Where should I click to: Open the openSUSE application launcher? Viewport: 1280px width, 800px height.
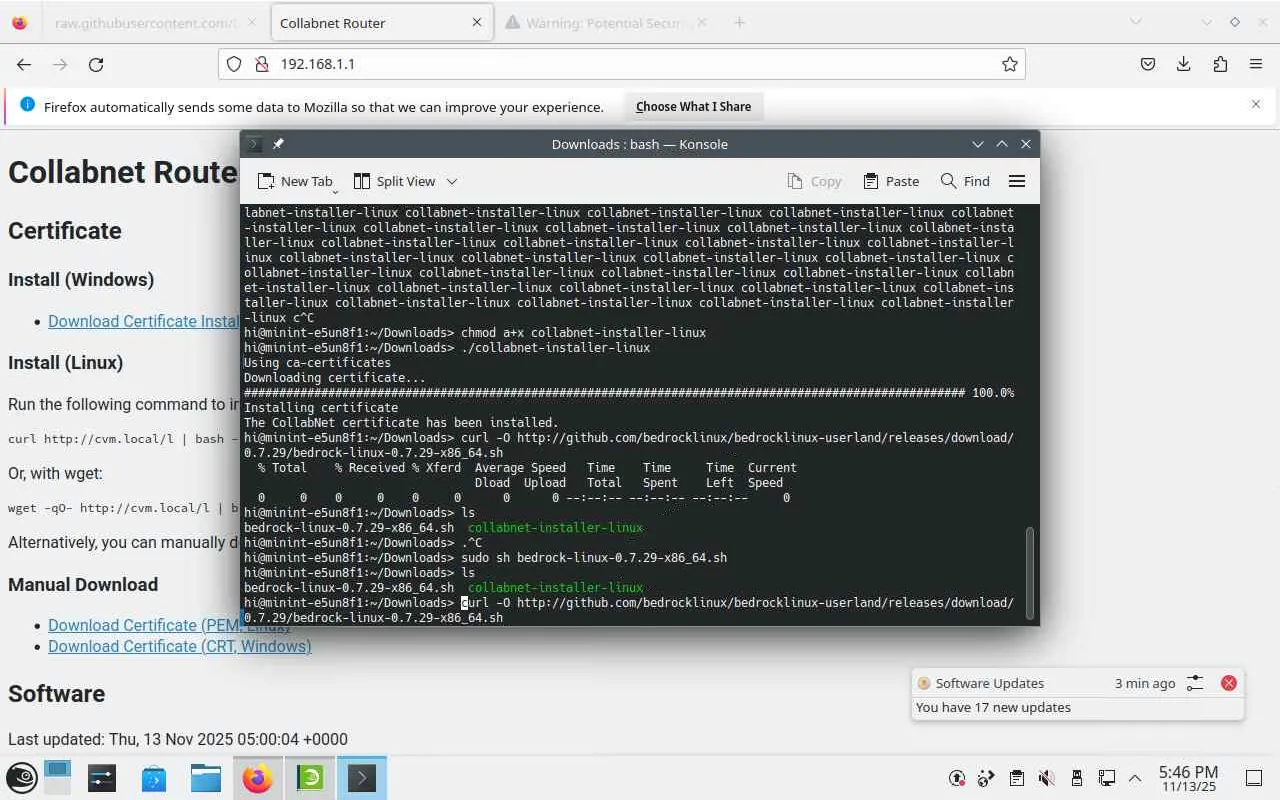pos(22,778)
